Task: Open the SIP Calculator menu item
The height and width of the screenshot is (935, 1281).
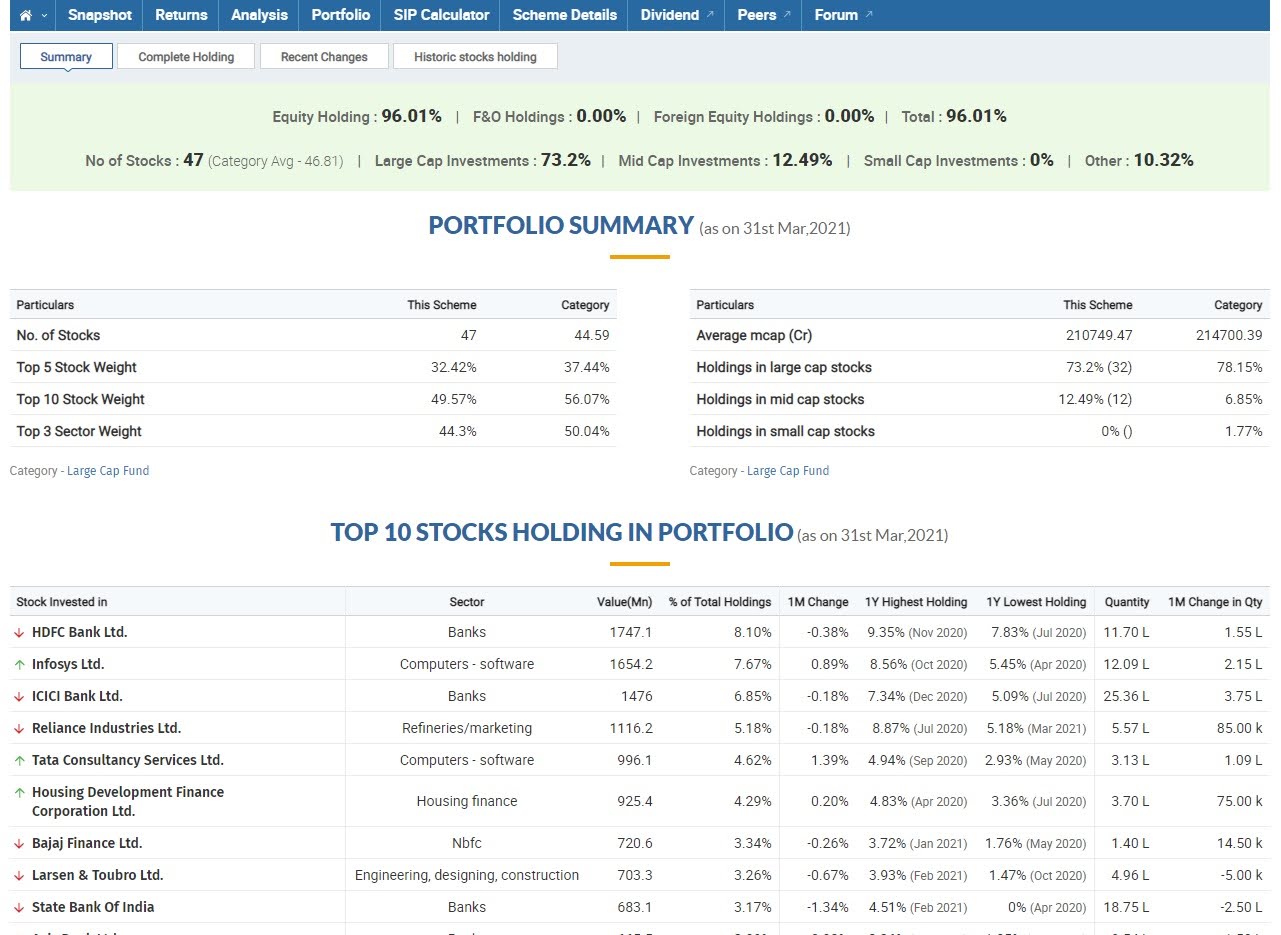Action: [441, 15]
